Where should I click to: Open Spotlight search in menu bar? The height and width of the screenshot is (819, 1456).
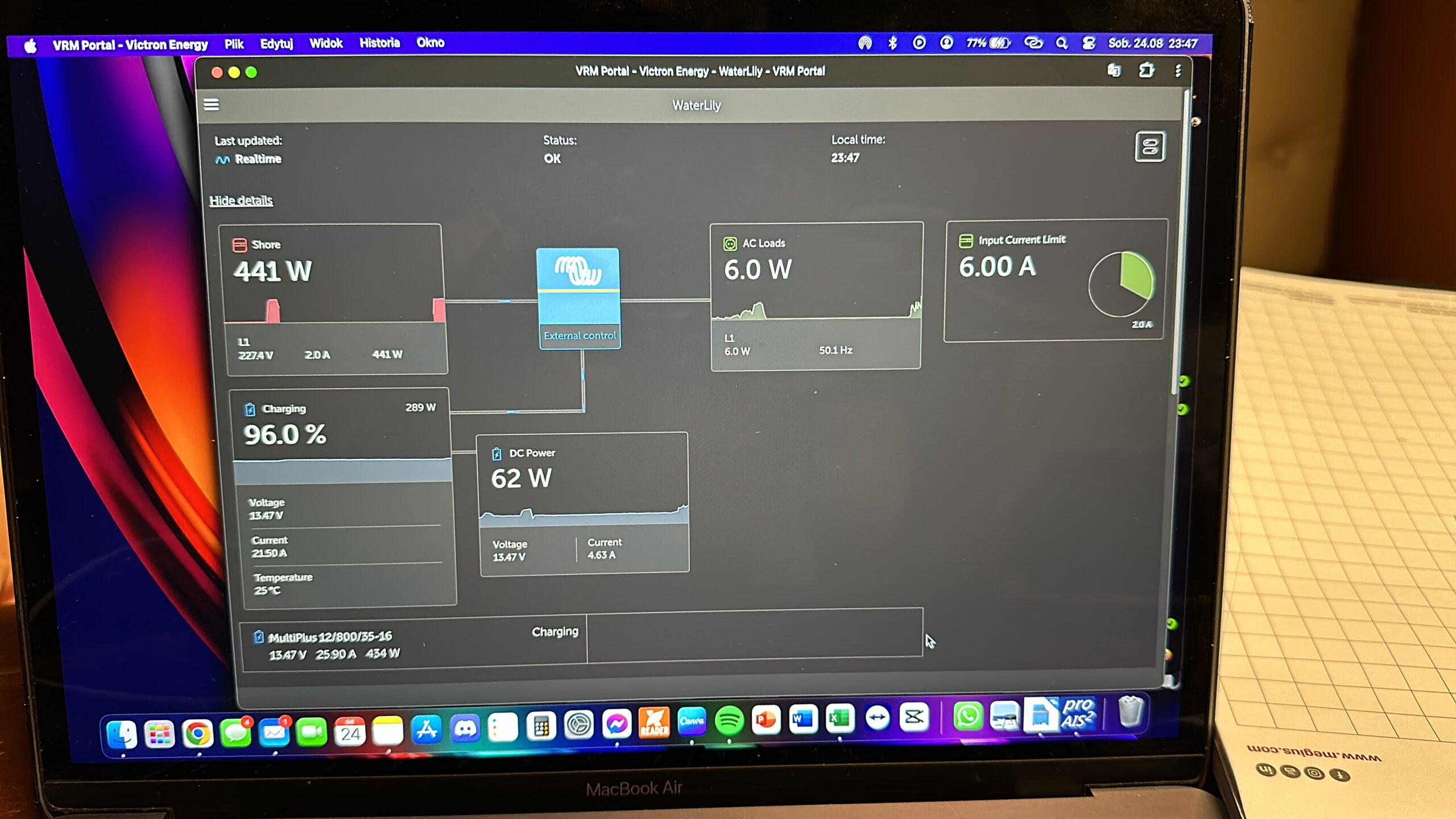[1061, 43]
